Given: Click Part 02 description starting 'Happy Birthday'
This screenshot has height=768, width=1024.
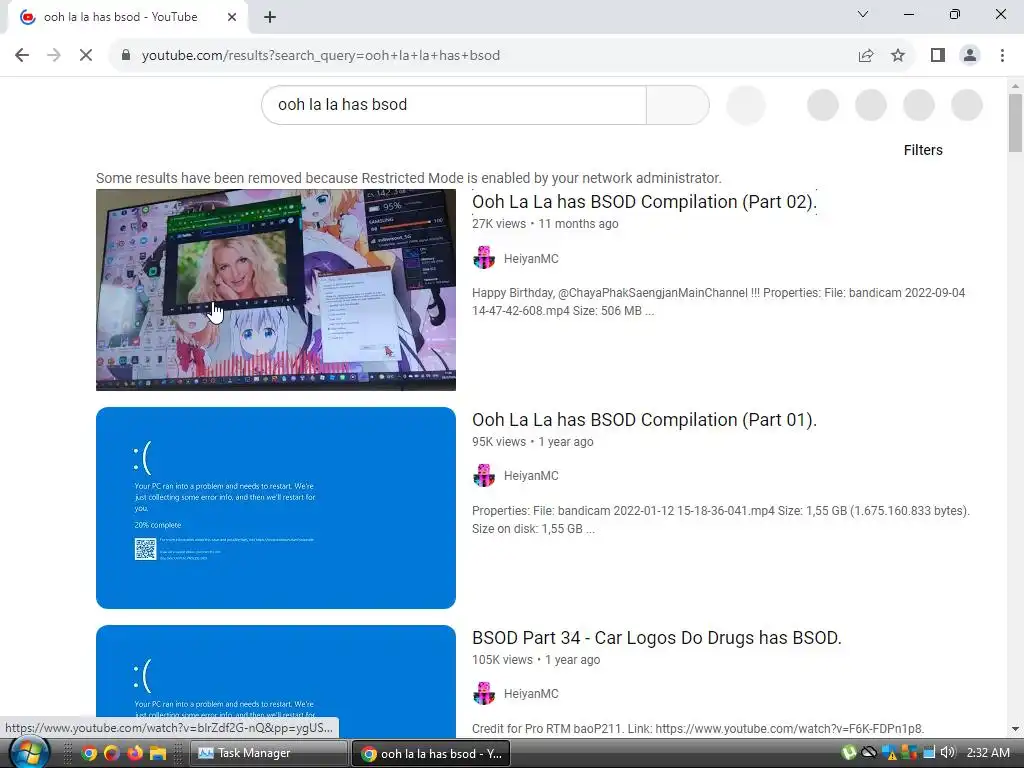Looking at the screenshot, I should coord(718,302).
